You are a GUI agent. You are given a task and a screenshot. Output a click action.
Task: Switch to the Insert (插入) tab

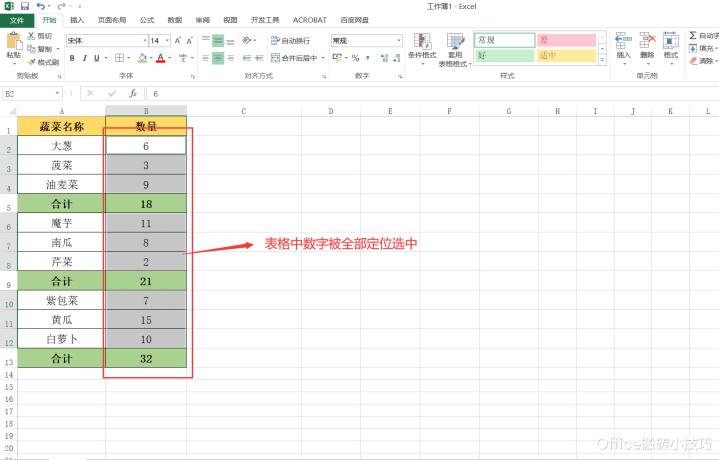coord(77,20)
